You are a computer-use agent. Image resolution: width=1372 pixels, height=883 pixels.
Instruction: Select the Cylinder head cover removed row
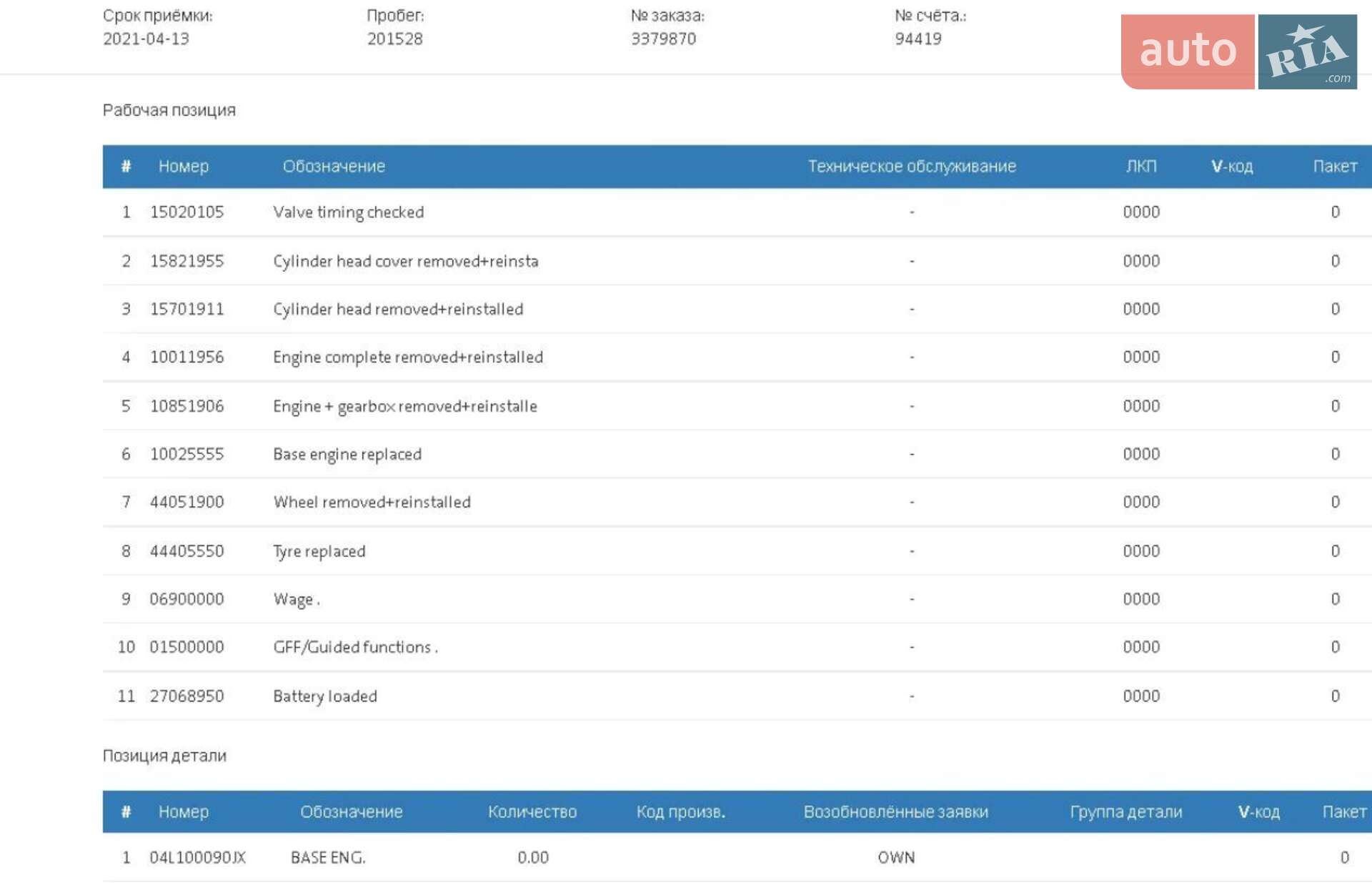[737, 261]
